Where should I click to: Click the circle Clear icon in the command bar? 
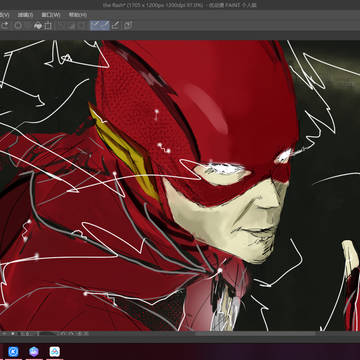point(18,26)
